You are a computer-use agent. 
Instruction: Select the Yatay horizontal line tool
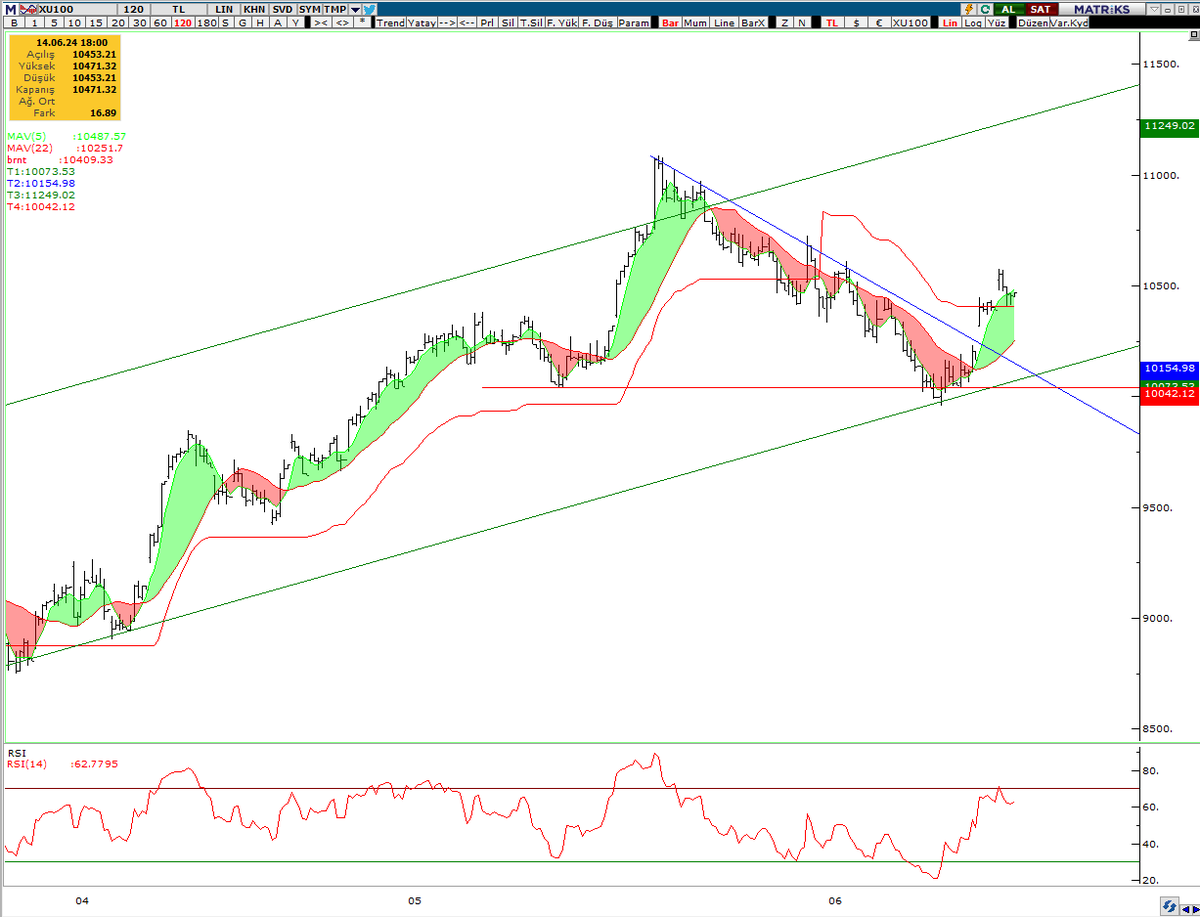point(419,22)
